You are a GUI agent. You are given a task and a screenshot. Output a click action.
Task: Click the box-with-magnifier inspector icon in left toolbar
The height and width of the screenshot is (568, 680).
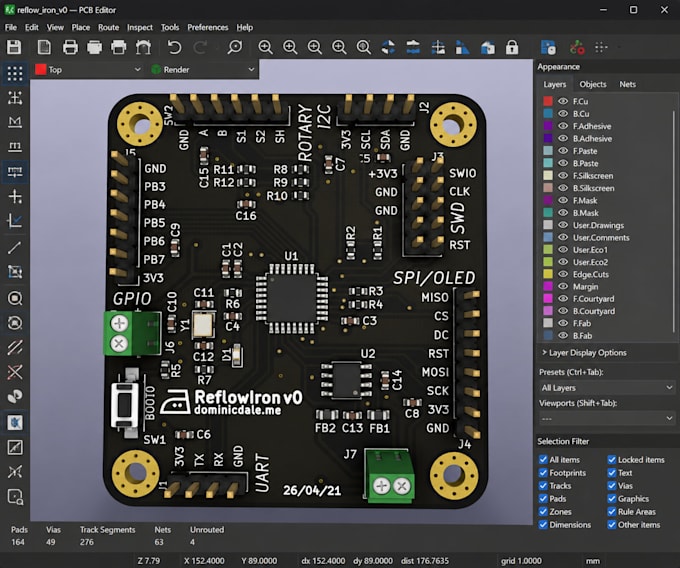[15, 497]
